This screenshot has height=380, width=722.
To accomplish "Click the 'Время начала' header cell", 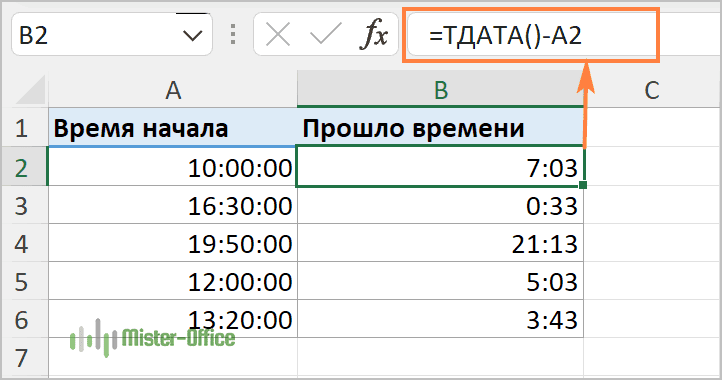I will pos(173,128).
